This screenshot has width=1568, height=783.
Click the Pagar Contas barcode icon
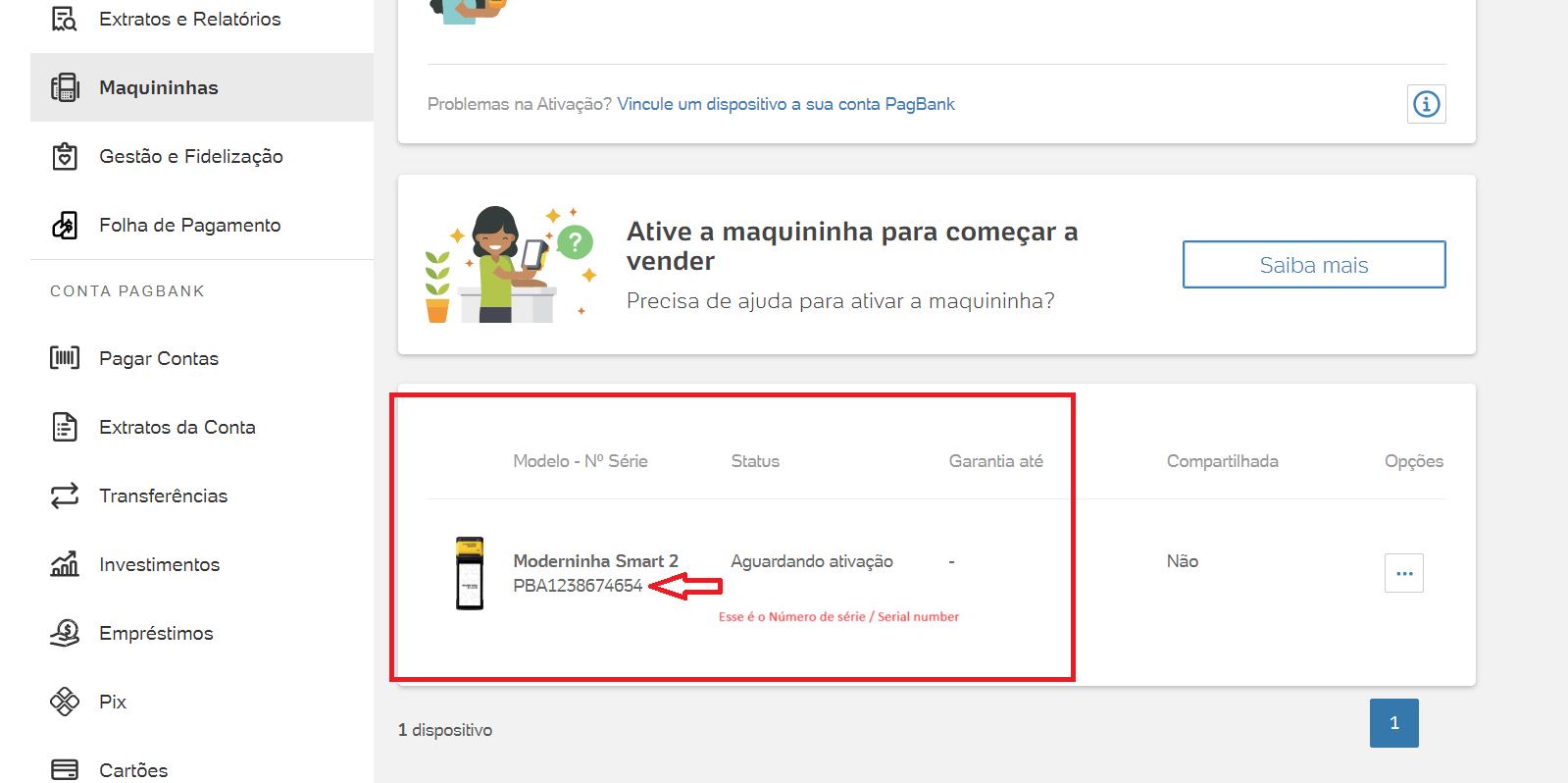click(x=65, y=357)
